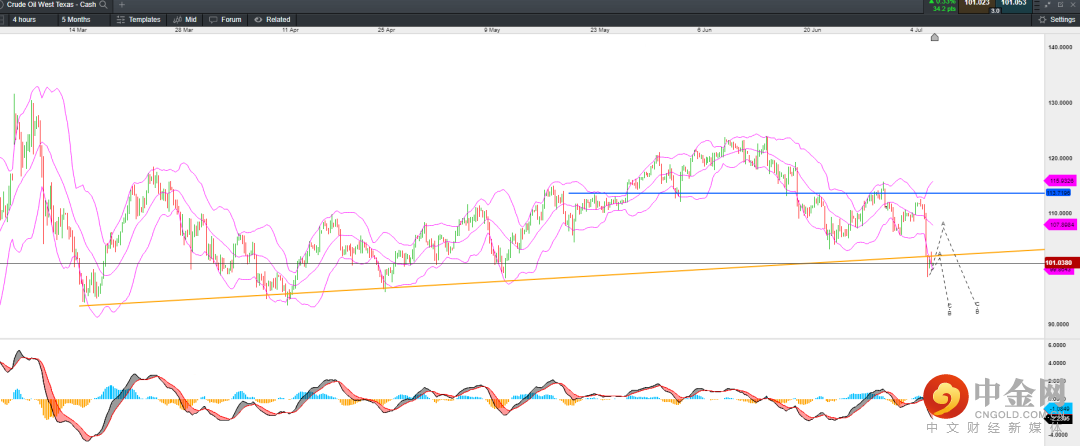This screenshot has width=1080, height=446.
Task: Click the 107.8984 middle band price label
Action: coord(1060,223)
